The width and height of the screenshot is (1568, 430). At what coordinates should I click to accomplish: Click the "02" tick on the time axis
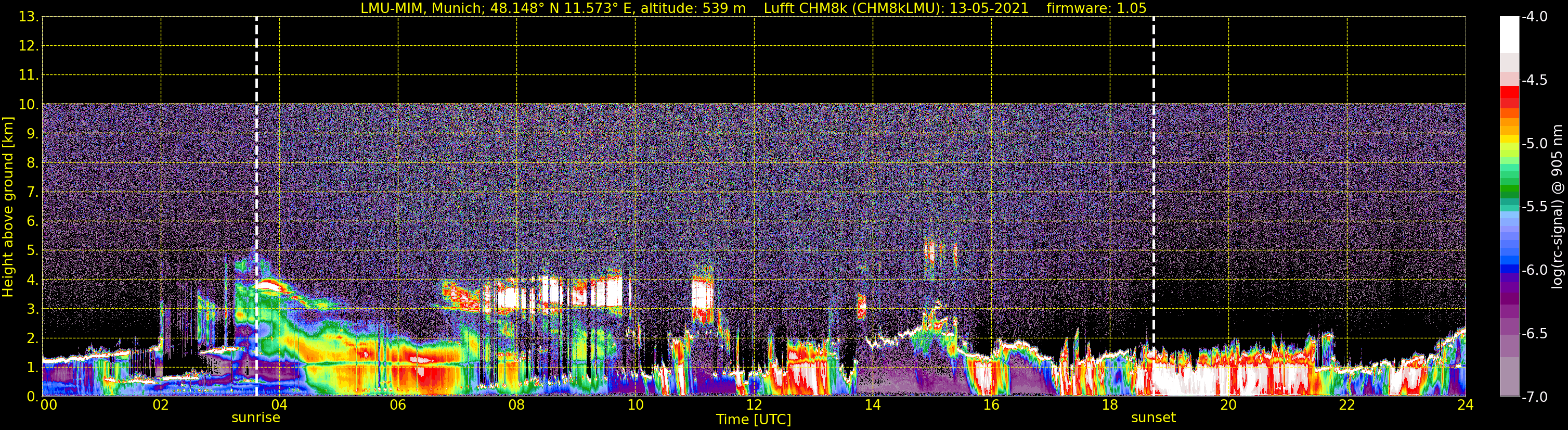pyautogui.click(x=161, y=405)
